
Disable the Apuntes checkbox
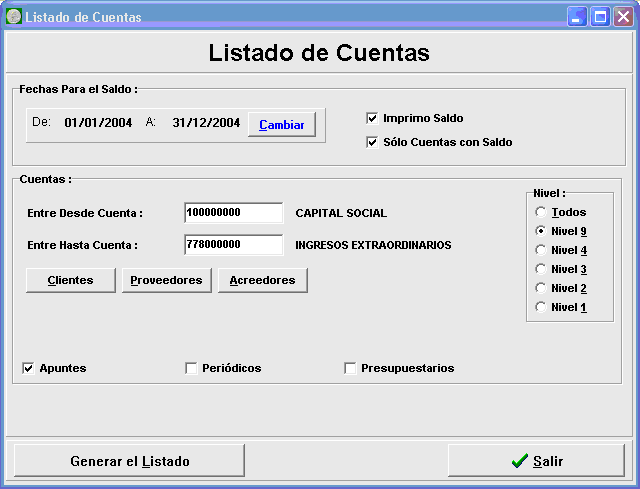pos(28,368)
